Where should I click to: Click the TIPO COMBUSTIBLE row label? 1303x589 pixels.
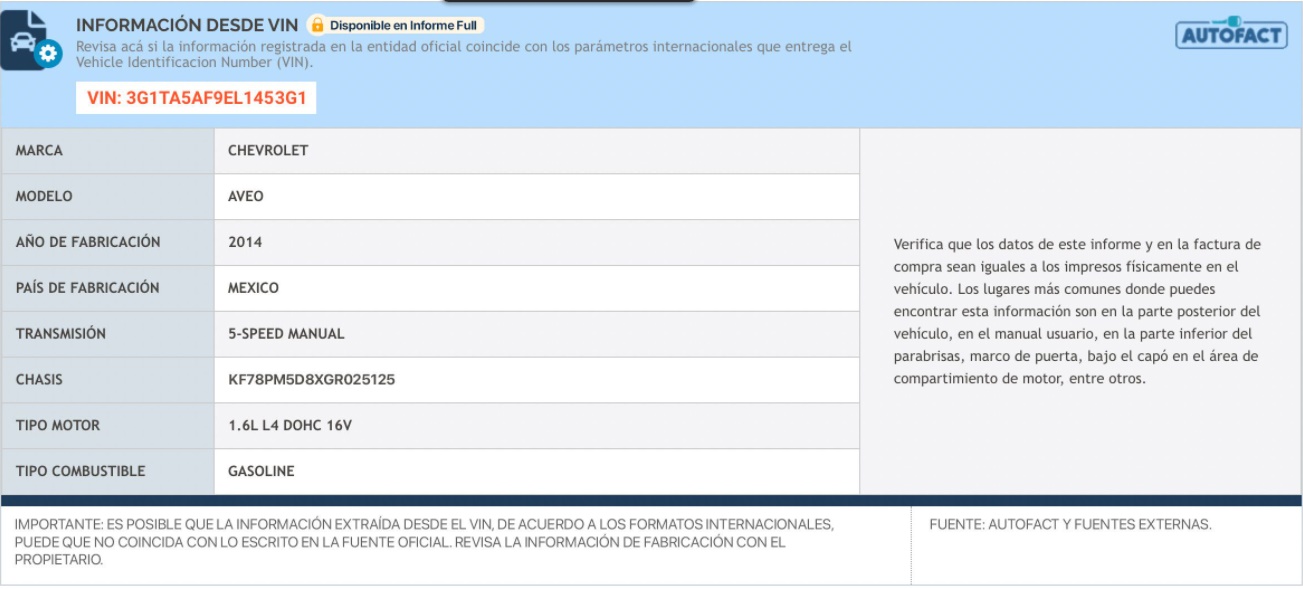coord(80,472)
